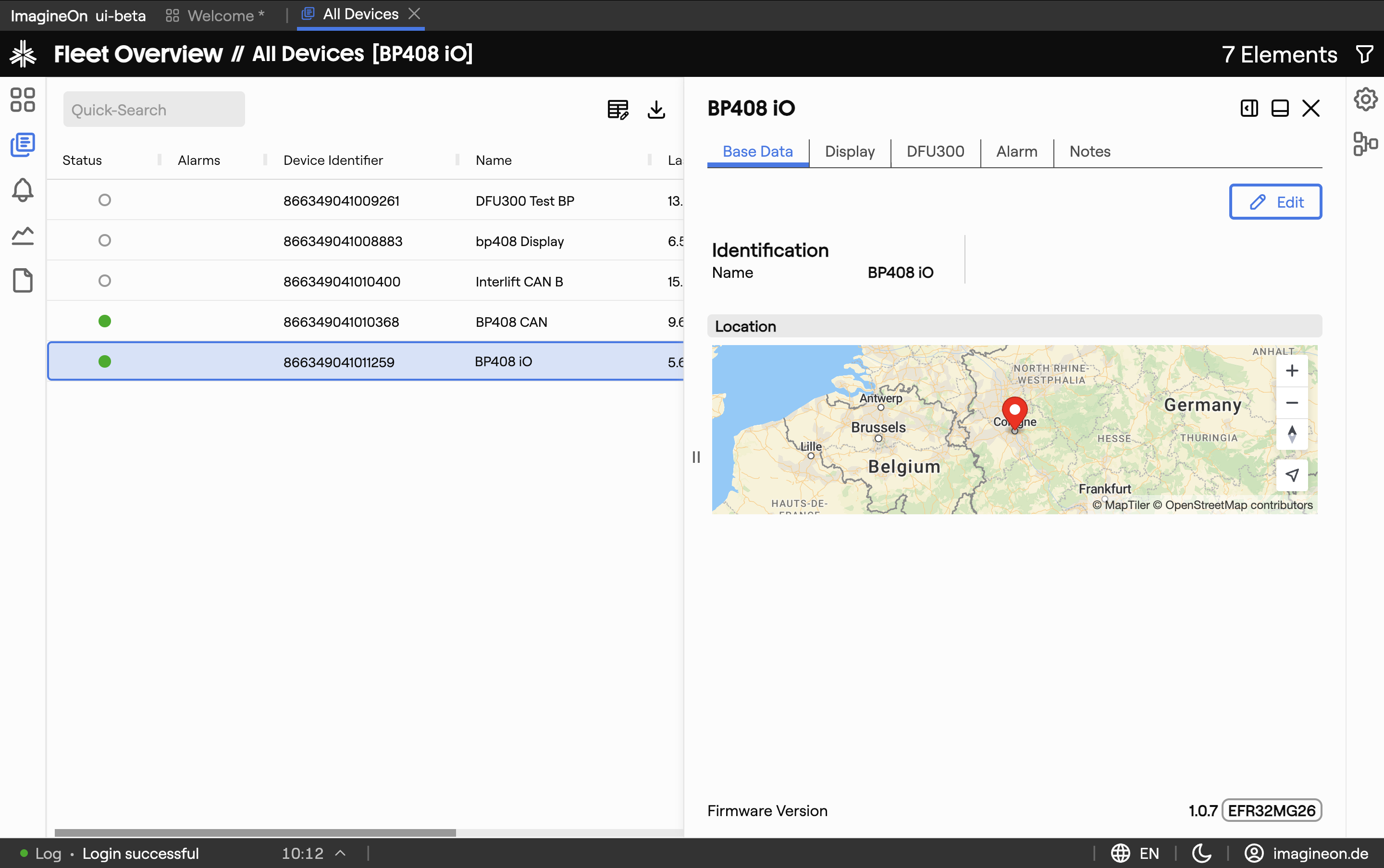Viewport: 1384px width, 868px height.
Task: Click the green status dot of BP408 CAN
Action: point(104,321)
